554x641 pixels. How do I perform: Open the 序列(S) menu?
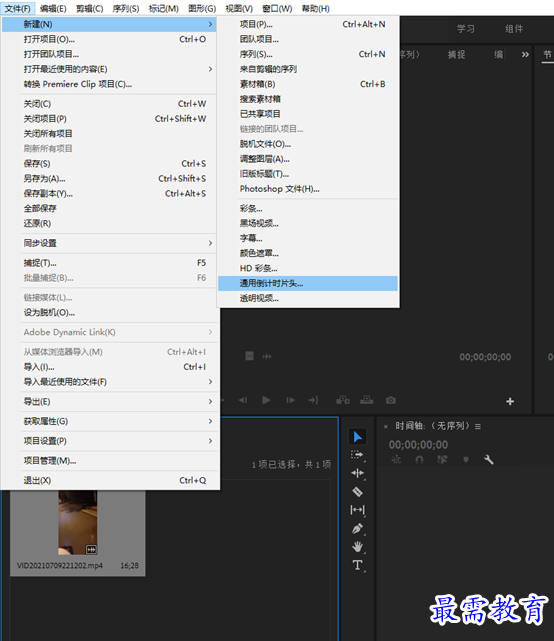pos(126,9)
